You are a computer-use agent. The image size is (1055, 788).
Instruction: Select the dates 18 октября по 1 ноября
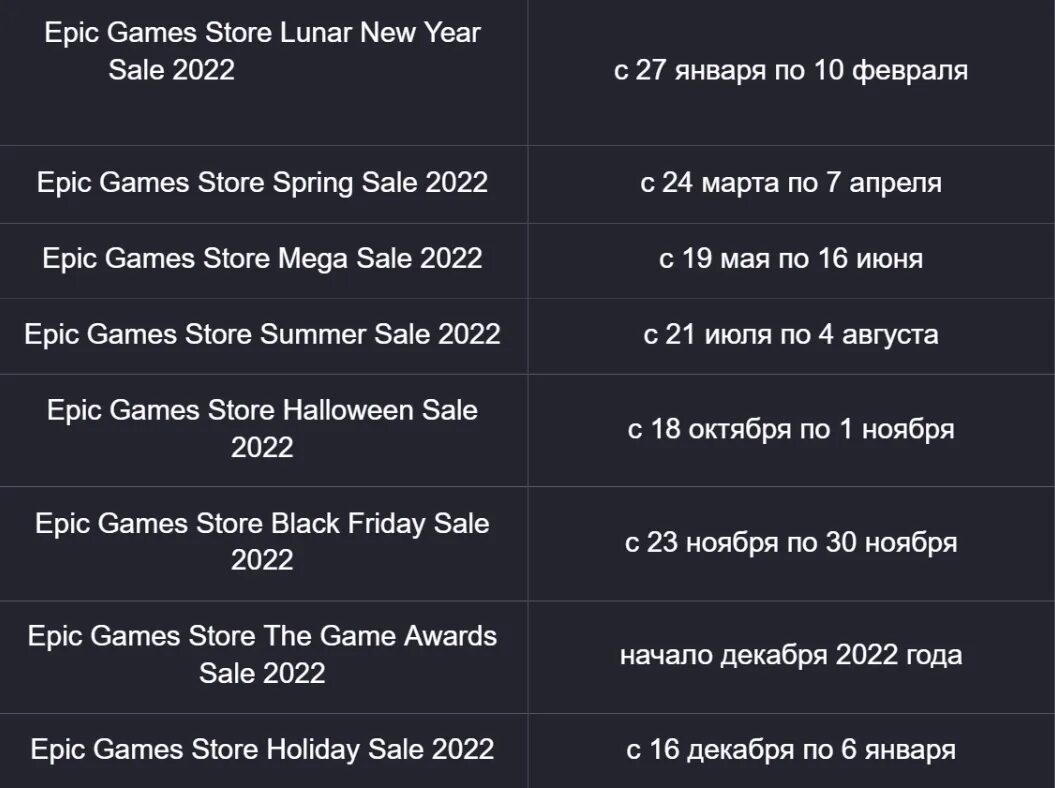tap(790, 429)
